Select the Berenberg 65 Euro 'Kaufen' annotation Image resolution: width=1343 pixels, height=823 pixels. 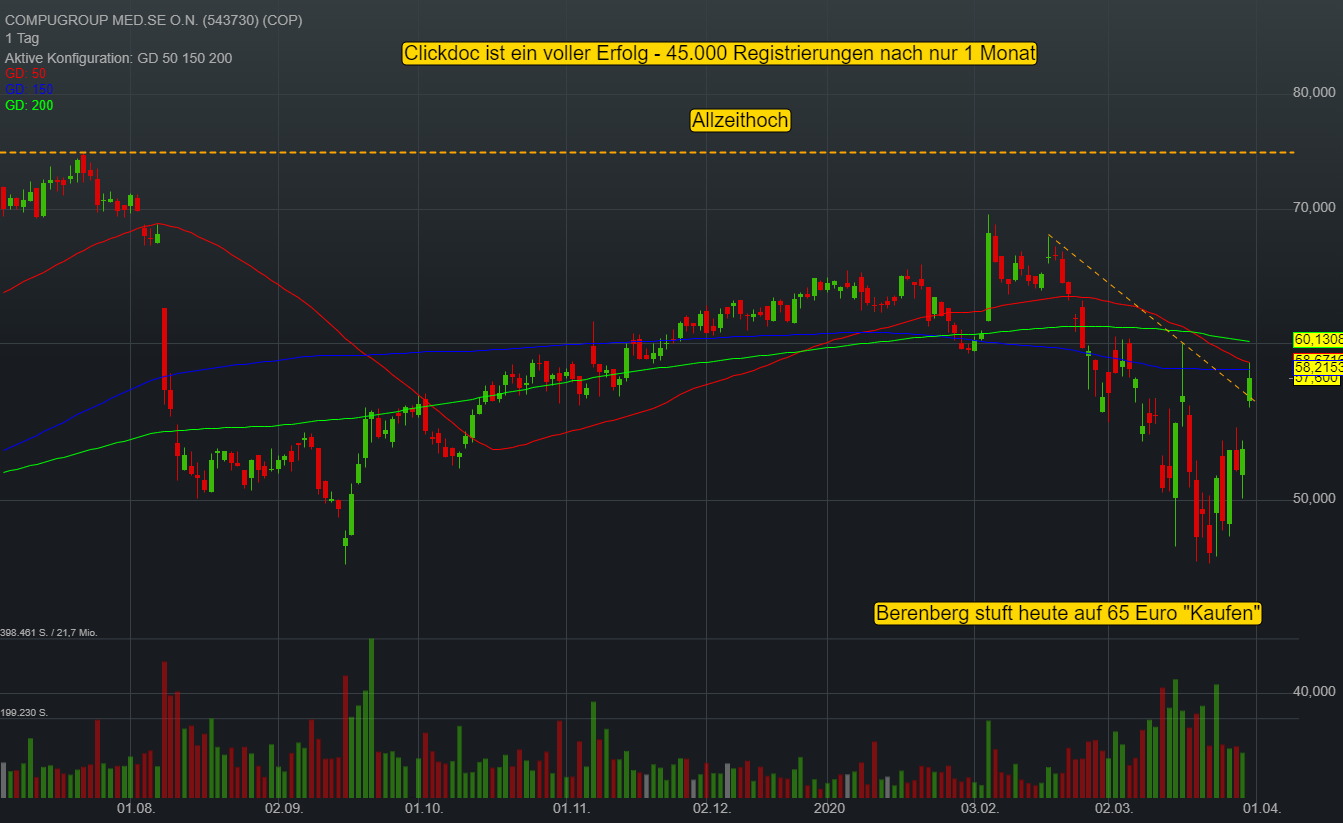(x=1068, y=613)
